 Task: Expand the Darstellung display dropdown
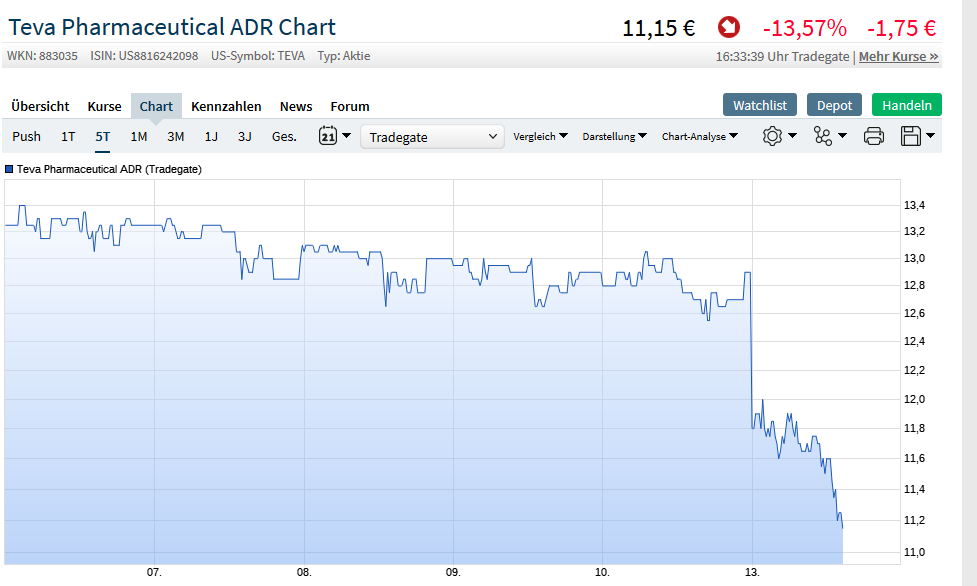pos(614,136)
